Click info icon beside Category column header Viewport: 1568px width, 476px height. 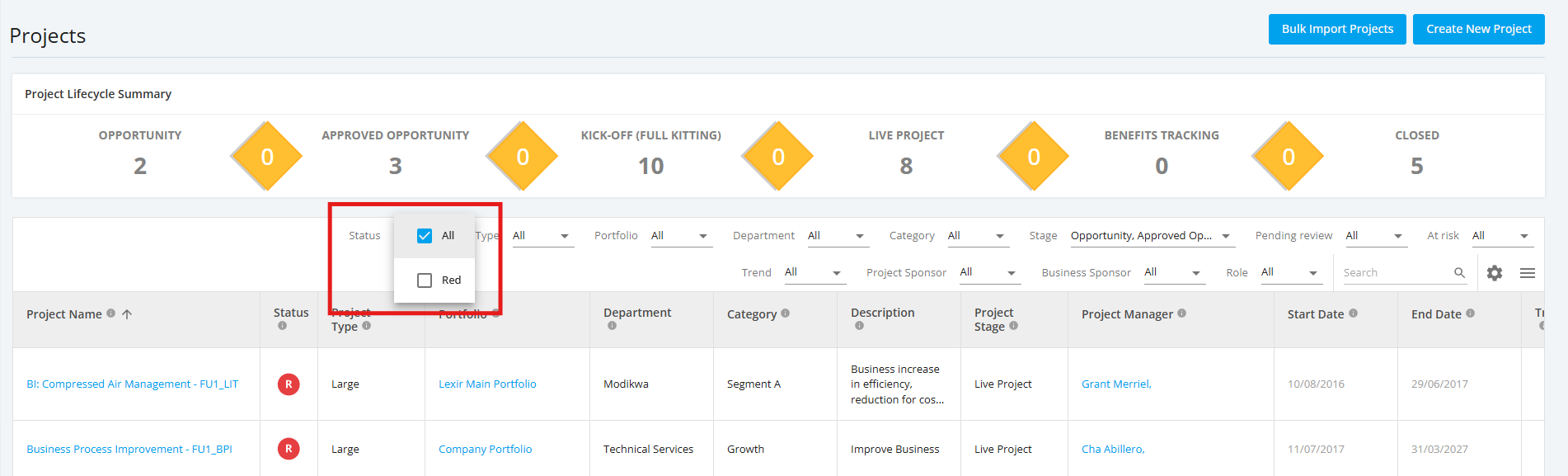[785, 313]
